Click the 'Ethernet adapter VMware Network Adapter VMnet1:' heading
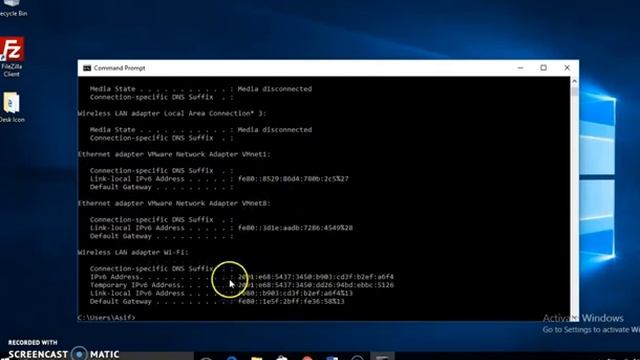 pyautogui.click(x=174, y=154)
